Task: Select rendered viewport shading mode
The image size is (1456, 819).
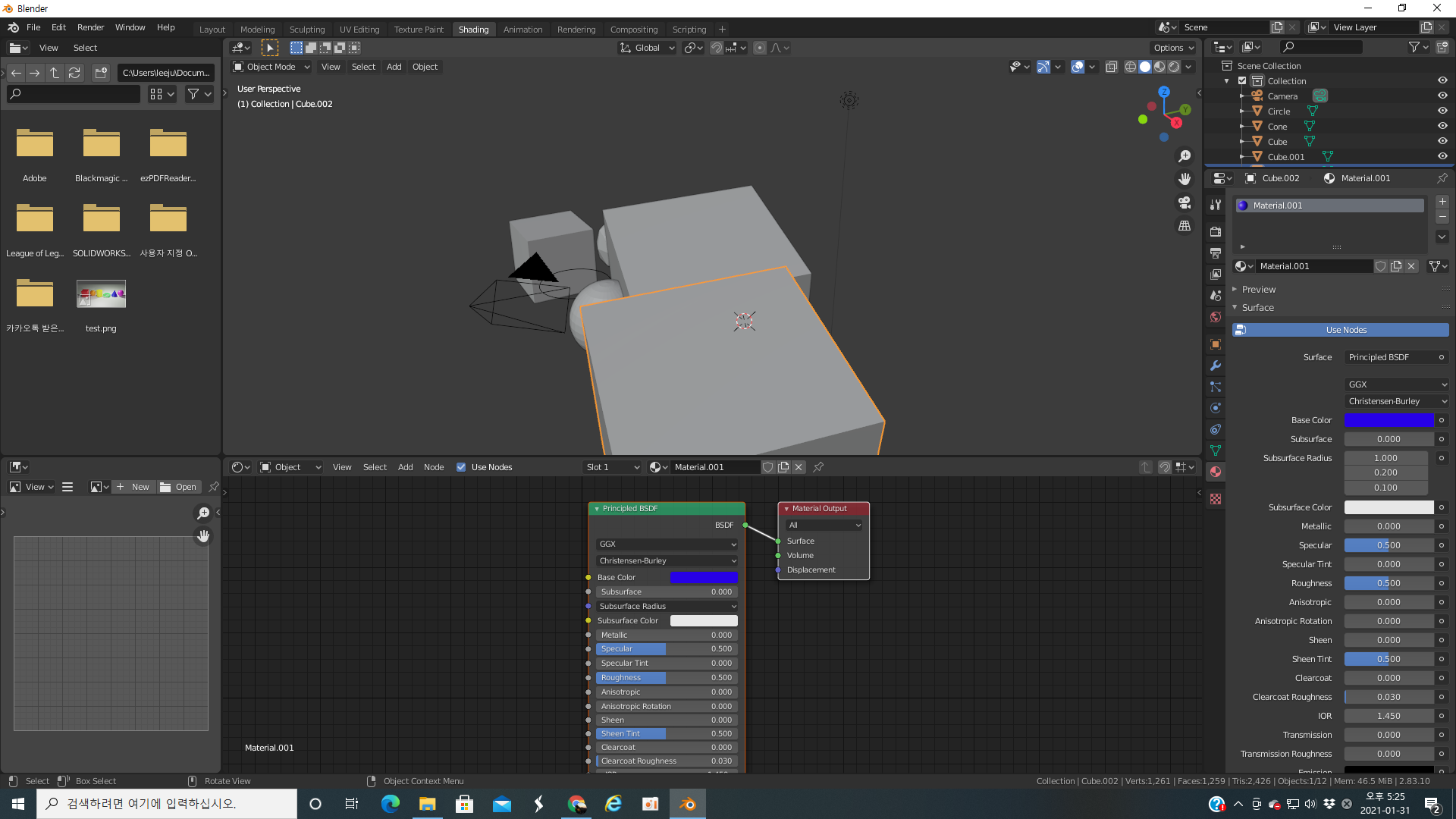Action: 1174,67
